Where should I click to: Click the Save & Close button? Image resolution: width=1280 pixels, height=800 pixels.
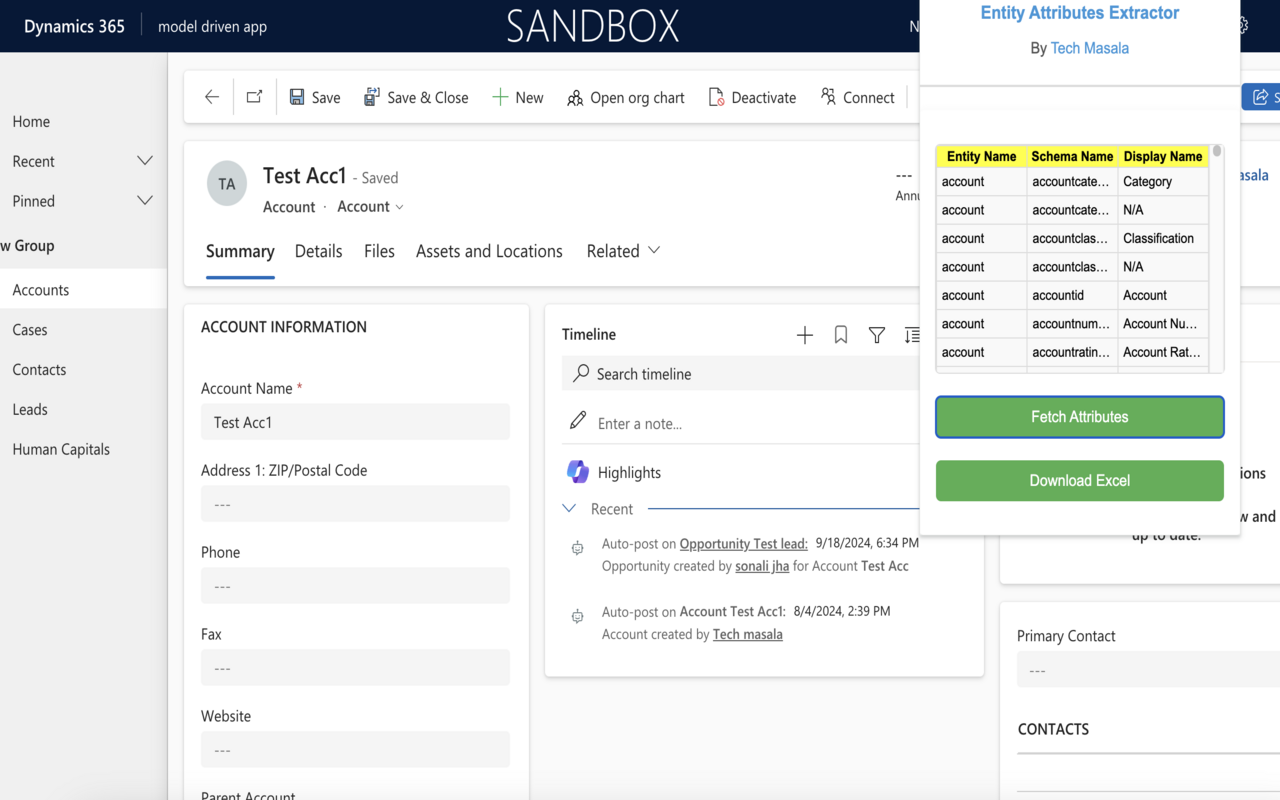[x=416, y=97]
